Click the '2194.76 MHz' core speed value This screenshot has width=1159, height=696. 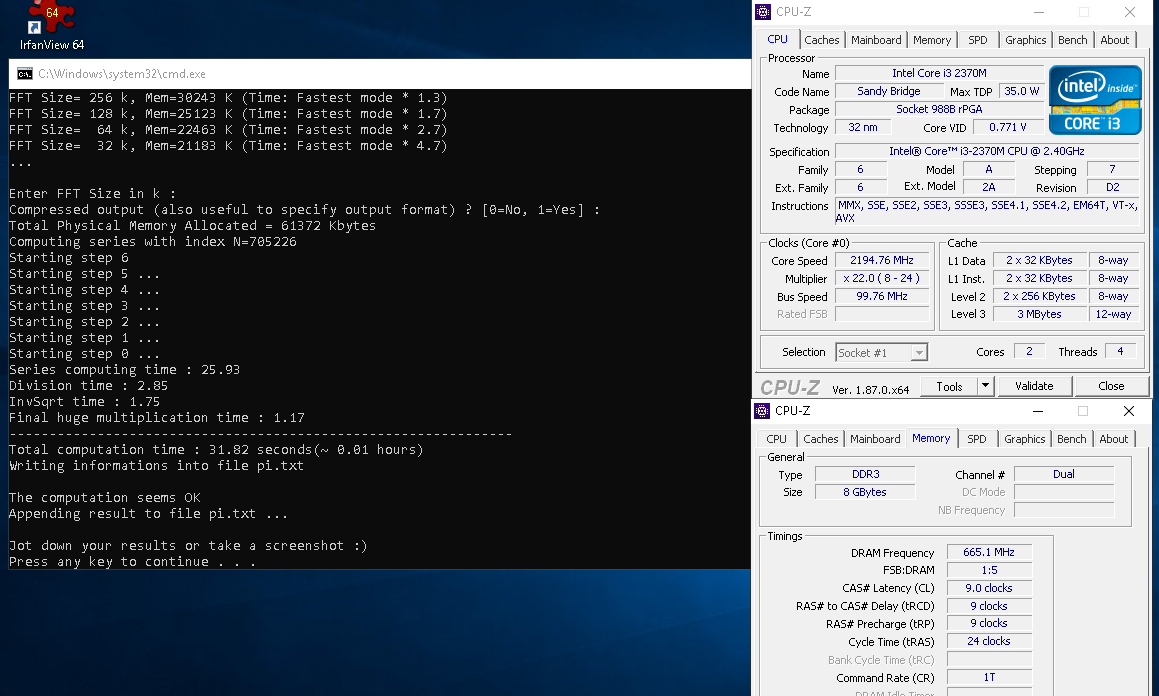click(882, 260)
